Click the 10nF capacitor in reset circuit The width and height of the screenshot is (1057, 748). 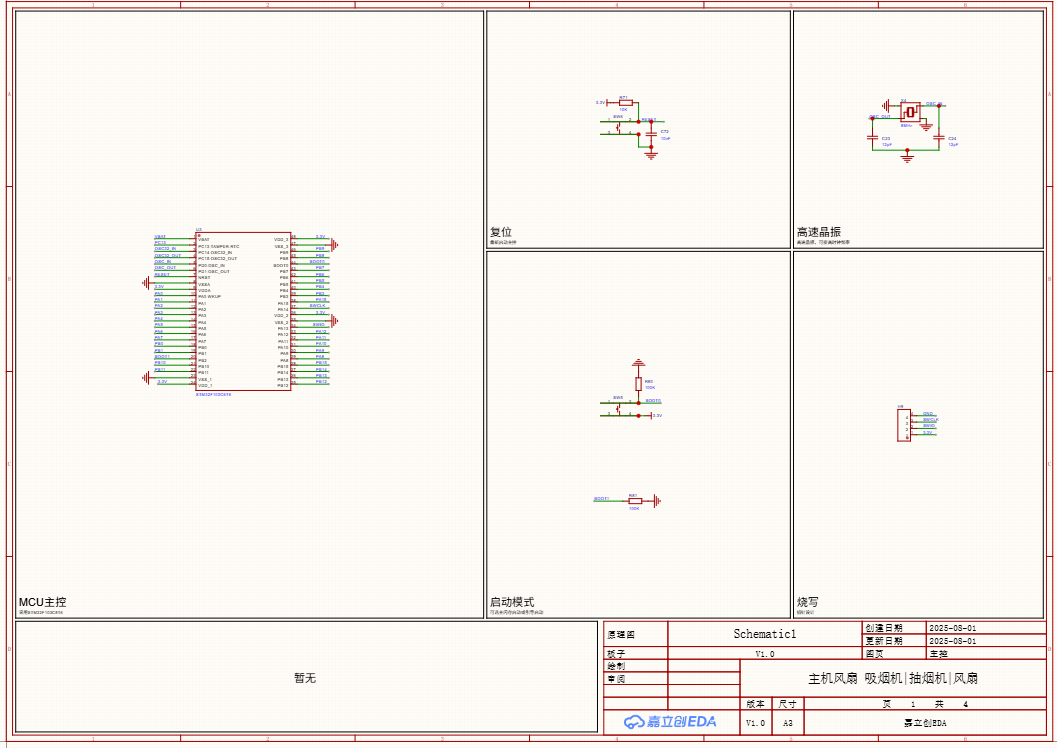coord(651,135)
